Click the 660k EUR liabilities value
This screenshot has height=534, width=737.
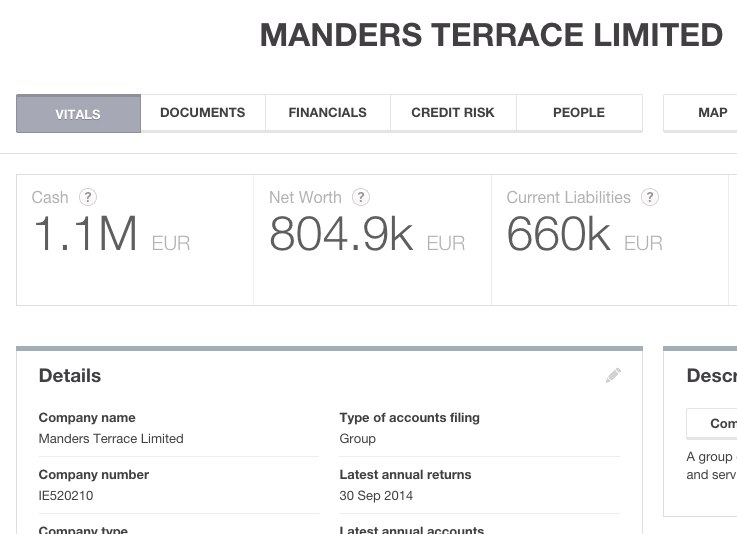click(585, 234)
